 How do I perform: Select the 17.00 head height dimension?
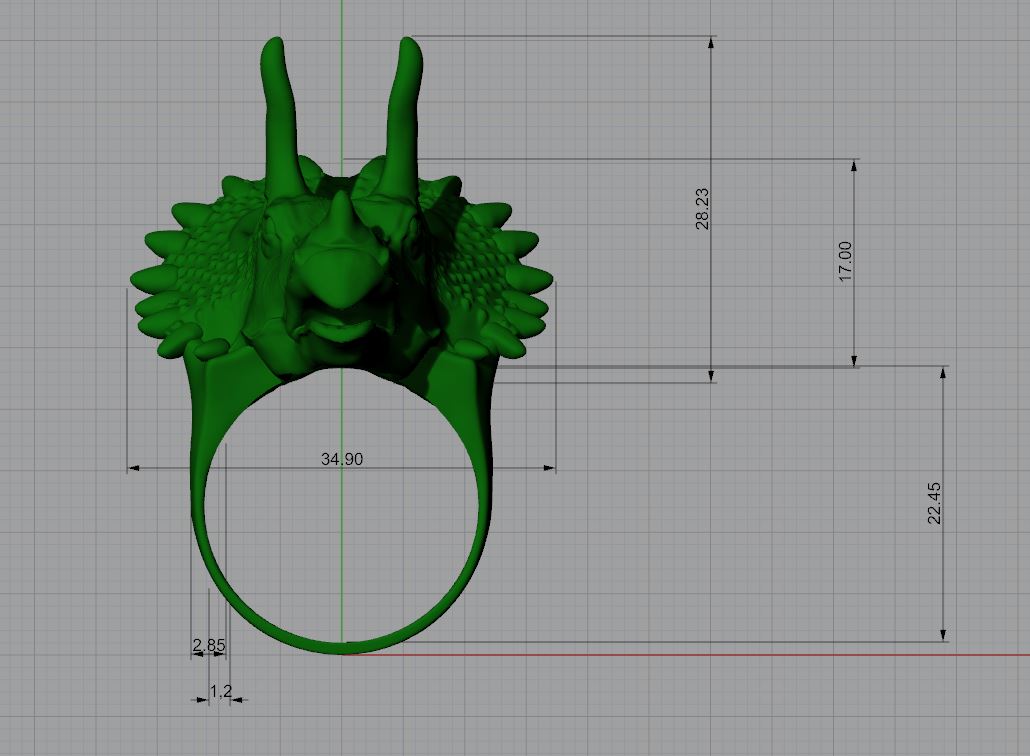tap(845, 261)
